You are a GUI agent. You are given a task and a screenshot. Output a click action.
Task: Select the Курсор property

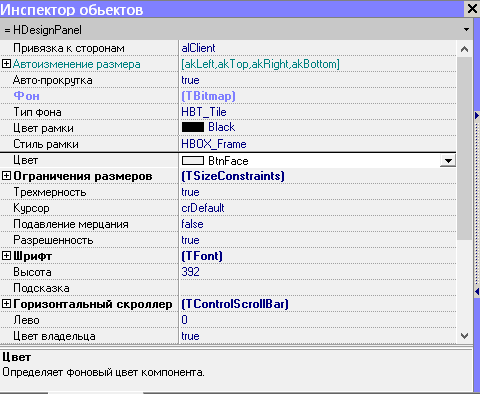[x=31, y=208]
